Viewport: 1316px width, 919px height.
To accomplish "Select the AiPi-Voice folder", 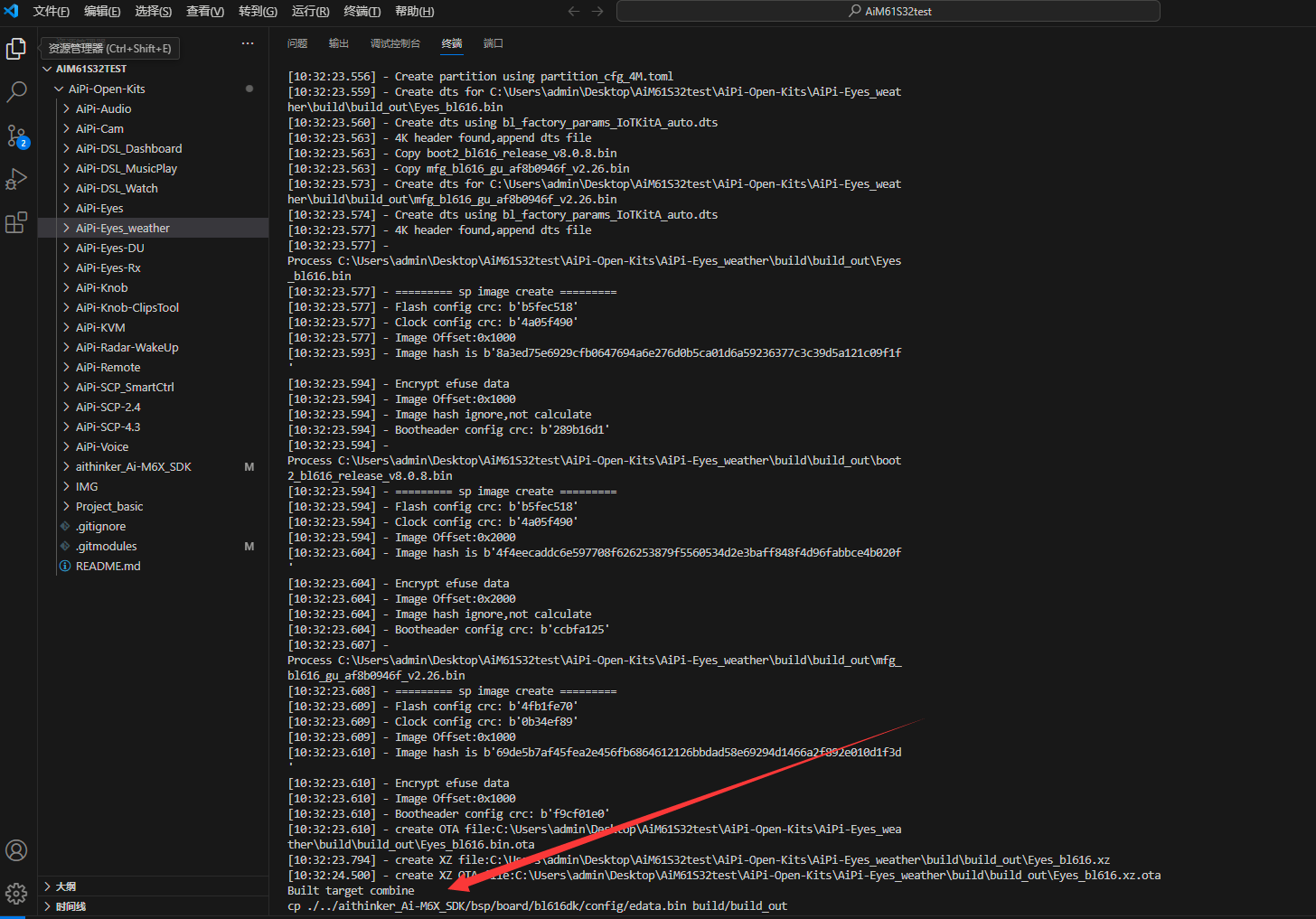I will pos(153,446).
